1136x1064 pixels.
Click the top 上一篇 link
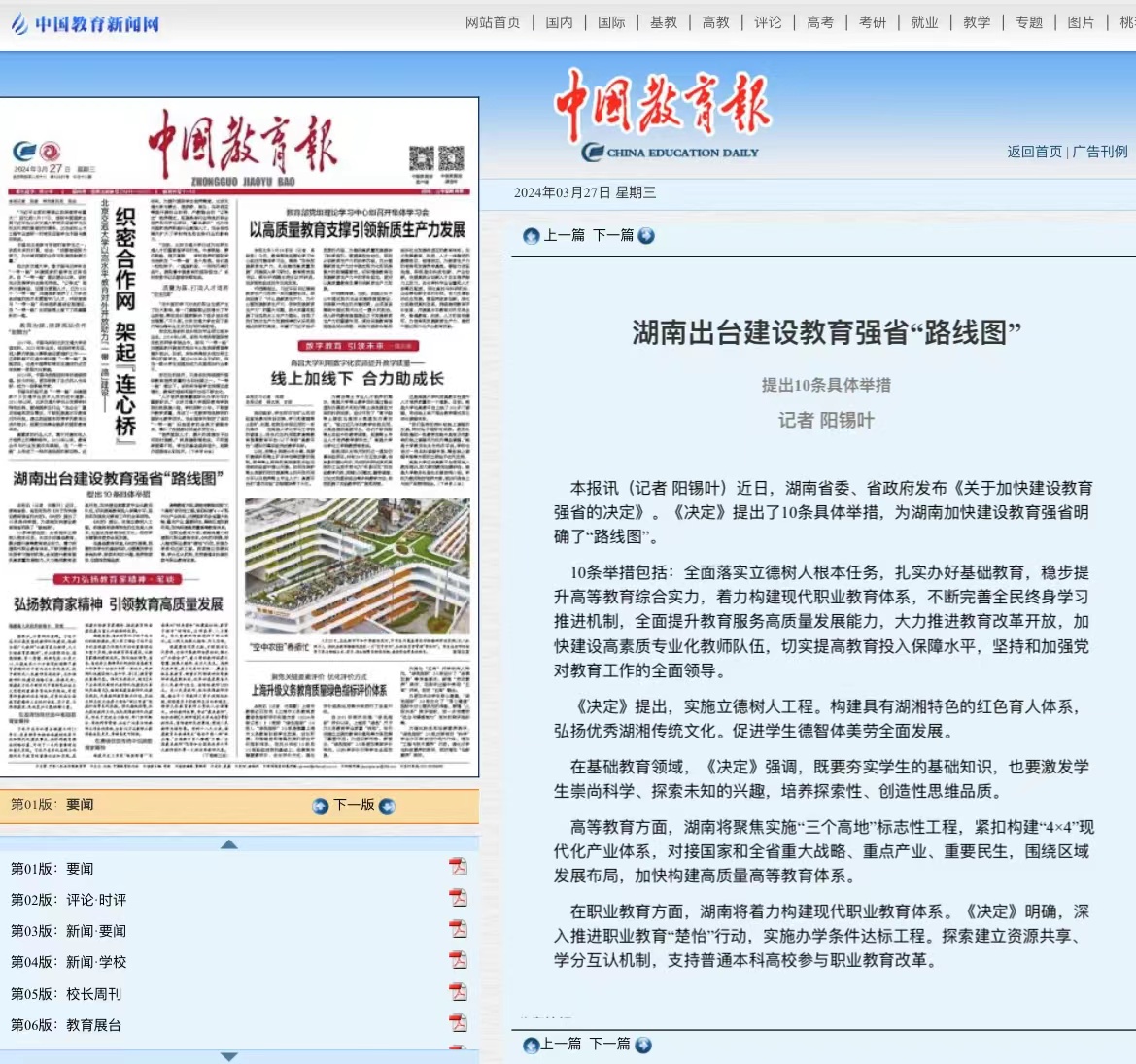[564, 235]
